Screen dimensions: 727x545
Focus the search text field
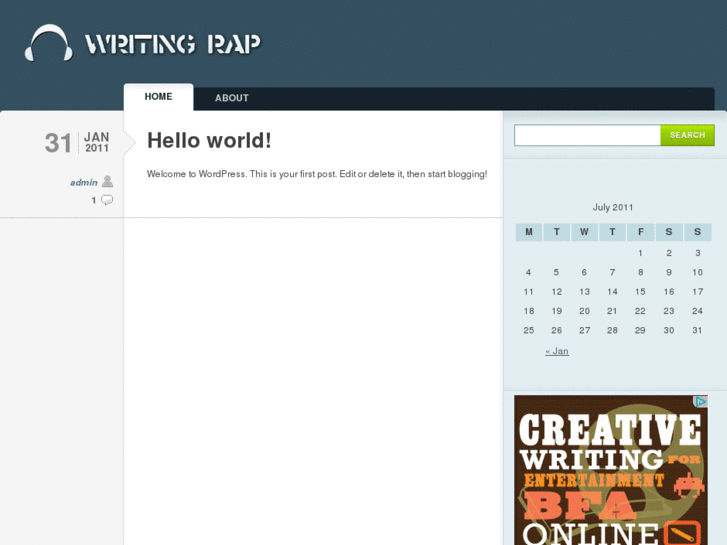[x=587, y=135]
